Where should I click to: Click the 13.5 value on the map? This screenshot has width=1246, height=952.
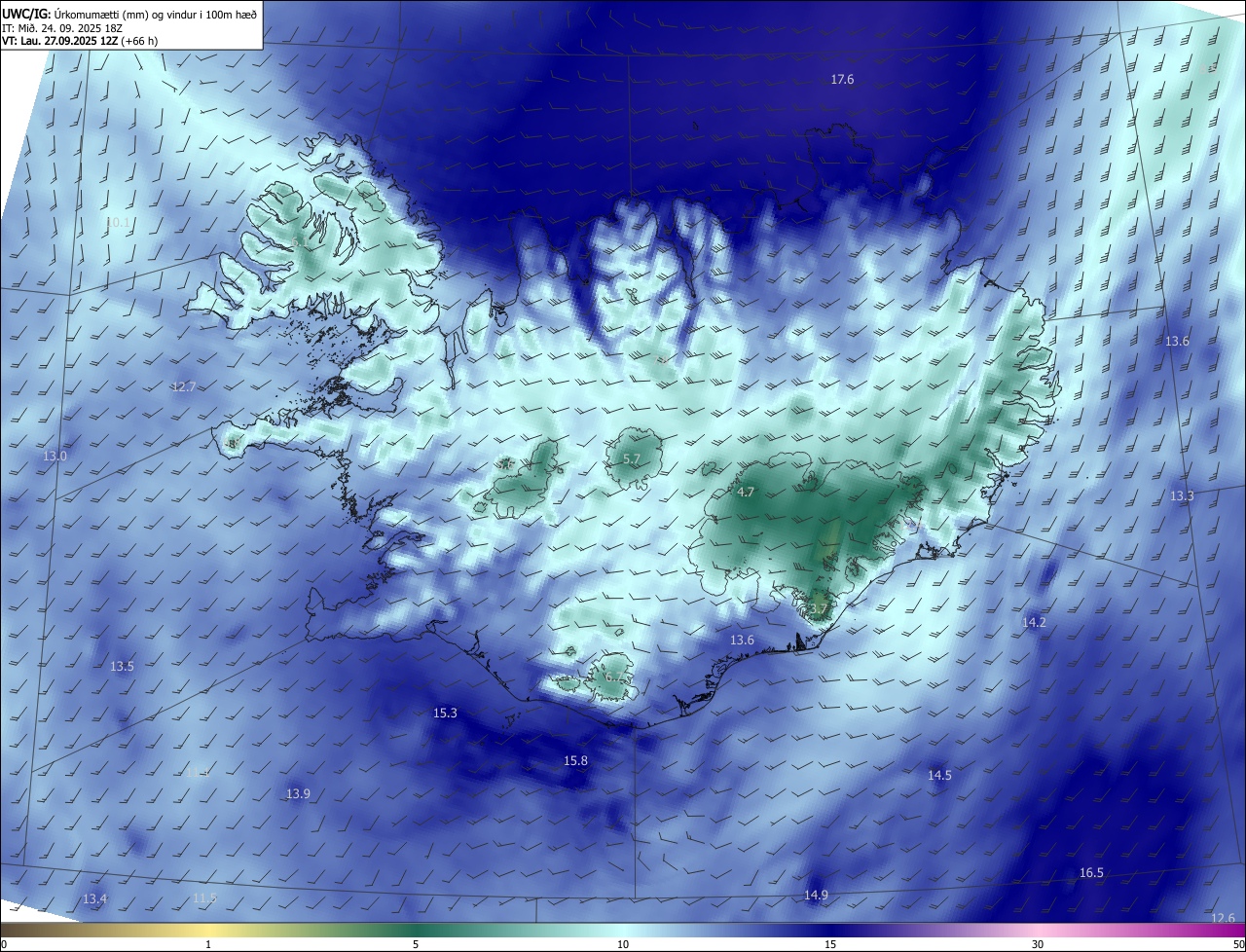[x=122, y=667]
